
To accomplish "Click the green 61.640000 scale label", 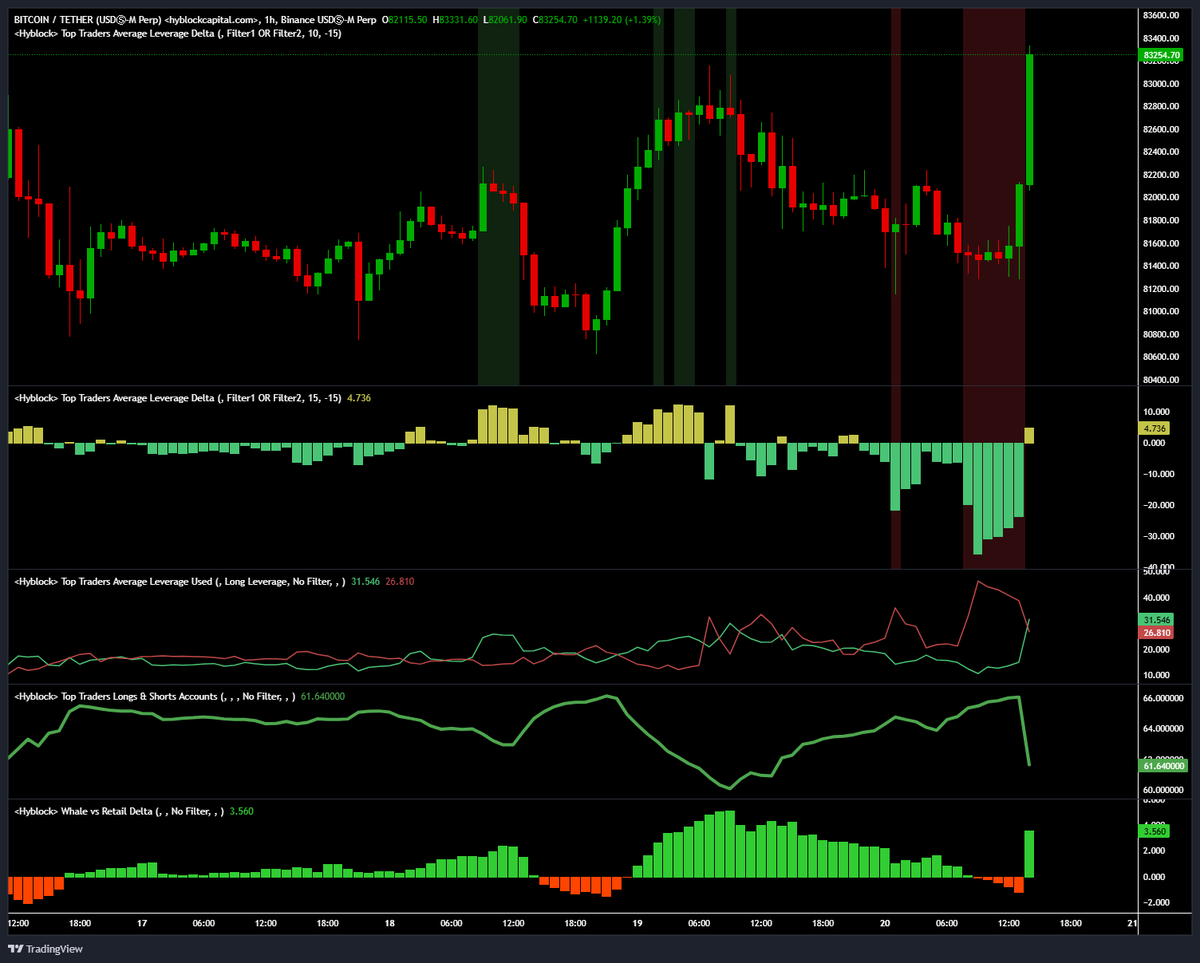I will point(1164,766).
